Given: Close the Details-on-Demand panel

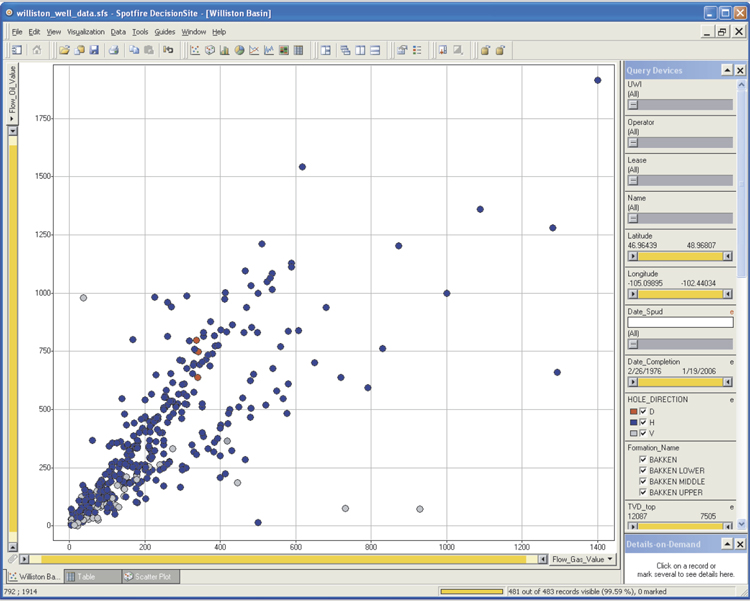Looking at the screenshot, I should coord(740,544).
